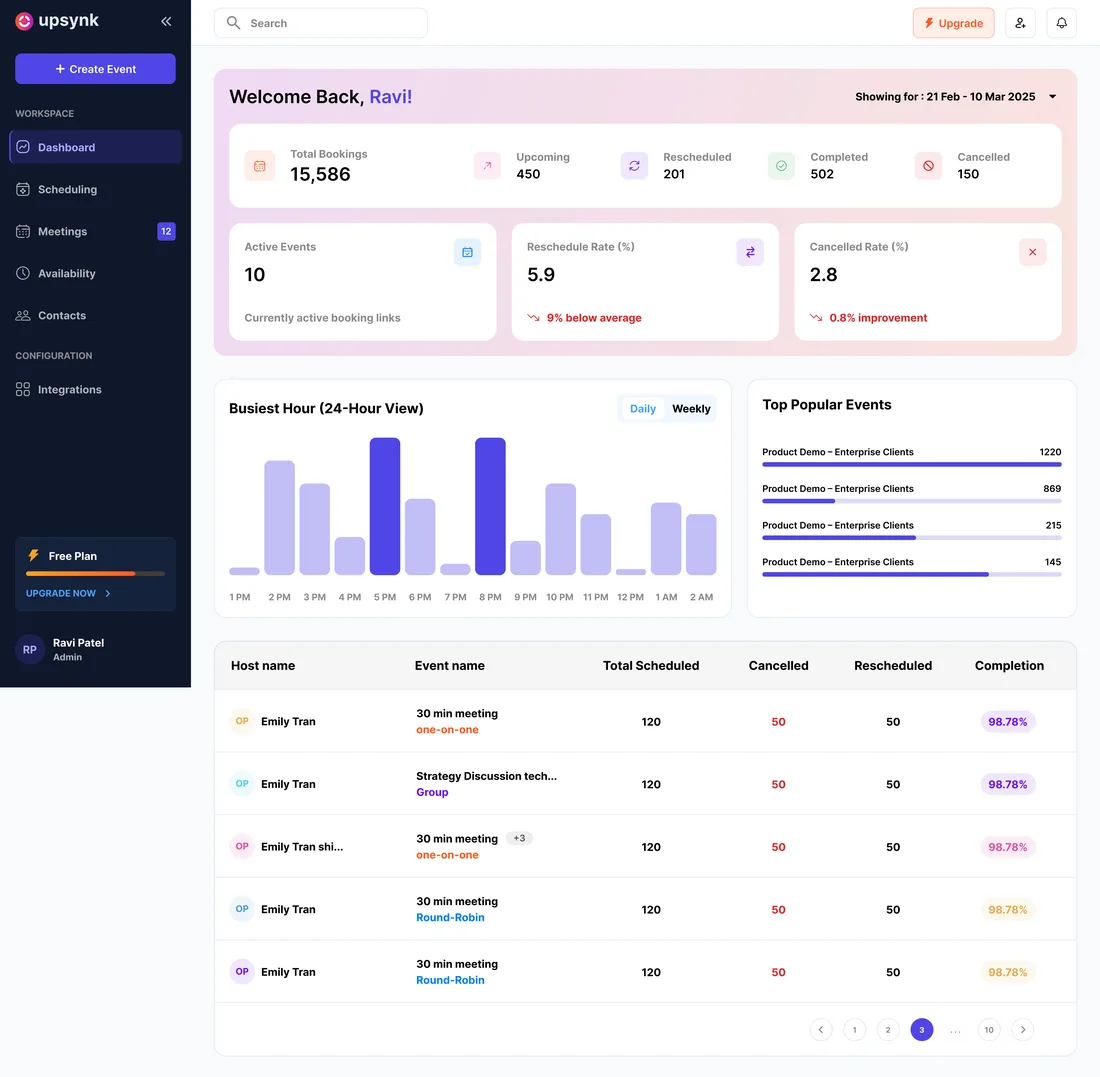
Task: Click the Free Plan usage progress bar
Action: click(95, 574)
